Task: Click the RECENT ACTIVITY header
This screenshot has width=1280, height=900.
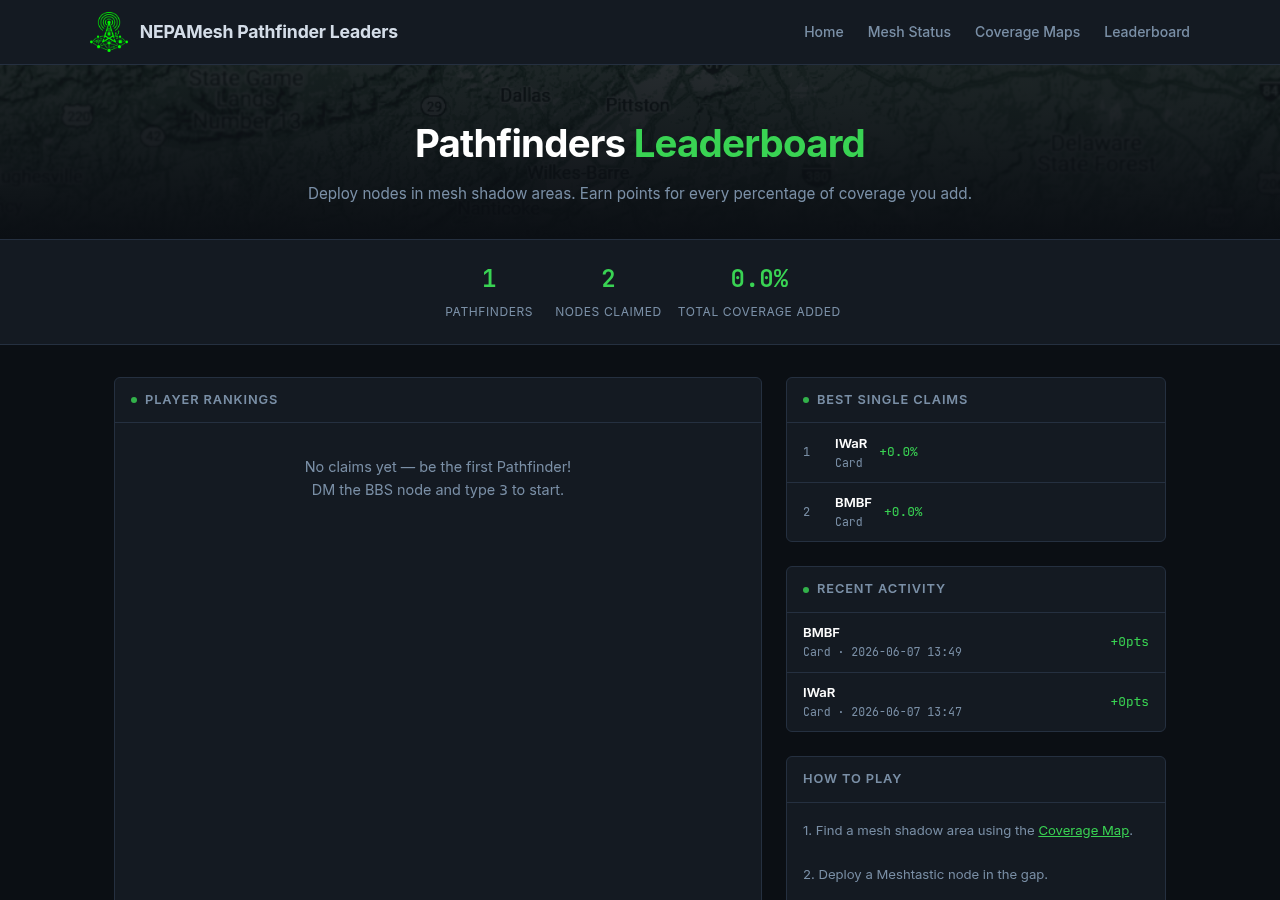Action: 976,589
